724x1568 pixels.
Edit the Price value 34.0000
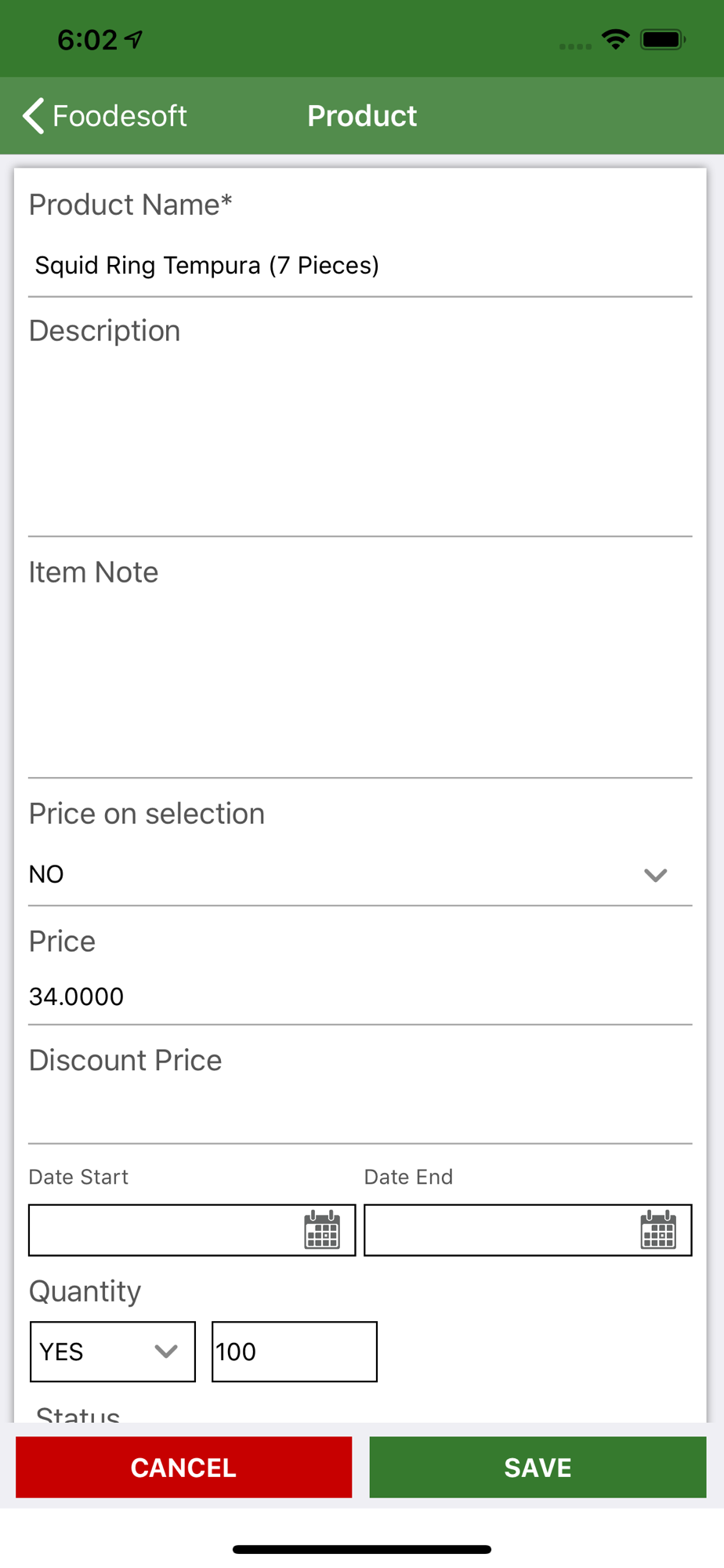[360, 996]
